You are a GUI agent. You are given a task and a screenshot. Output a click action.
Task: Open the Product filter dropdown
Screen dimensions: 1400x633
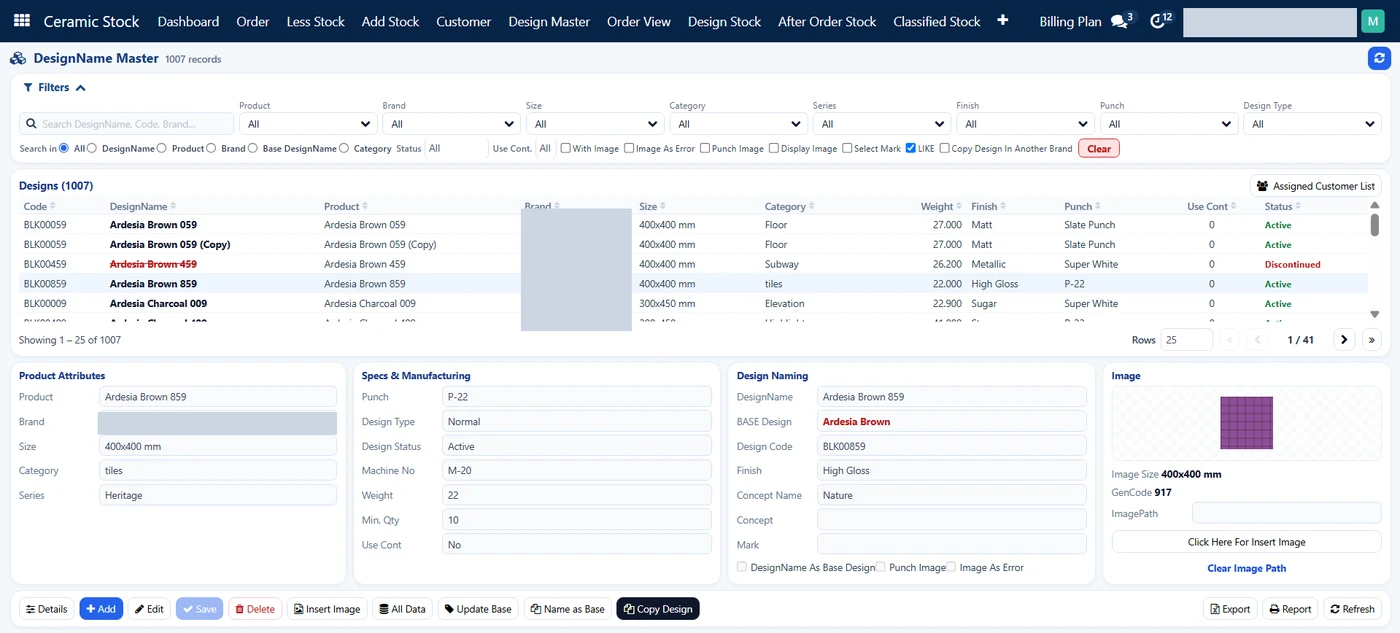[307, 124]
